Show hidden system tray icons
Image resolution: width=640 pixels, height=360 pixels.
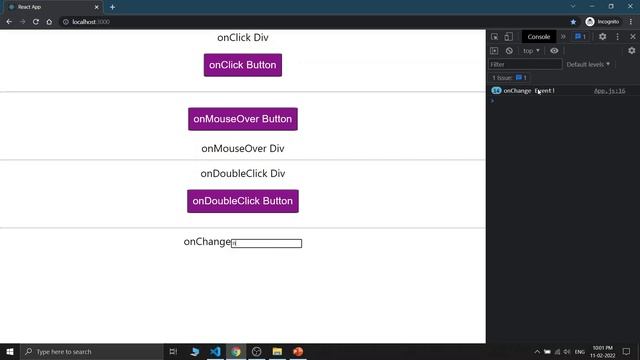coord(537,351)
